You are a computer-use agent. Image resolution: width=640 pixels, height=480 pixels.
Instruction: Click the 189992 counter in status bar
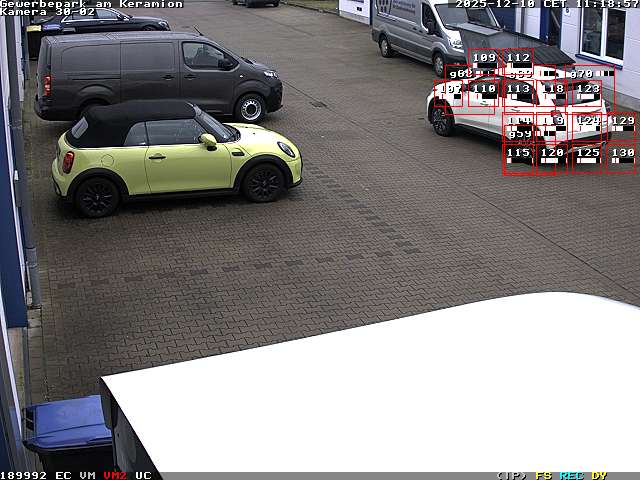(x=23, y=475)
